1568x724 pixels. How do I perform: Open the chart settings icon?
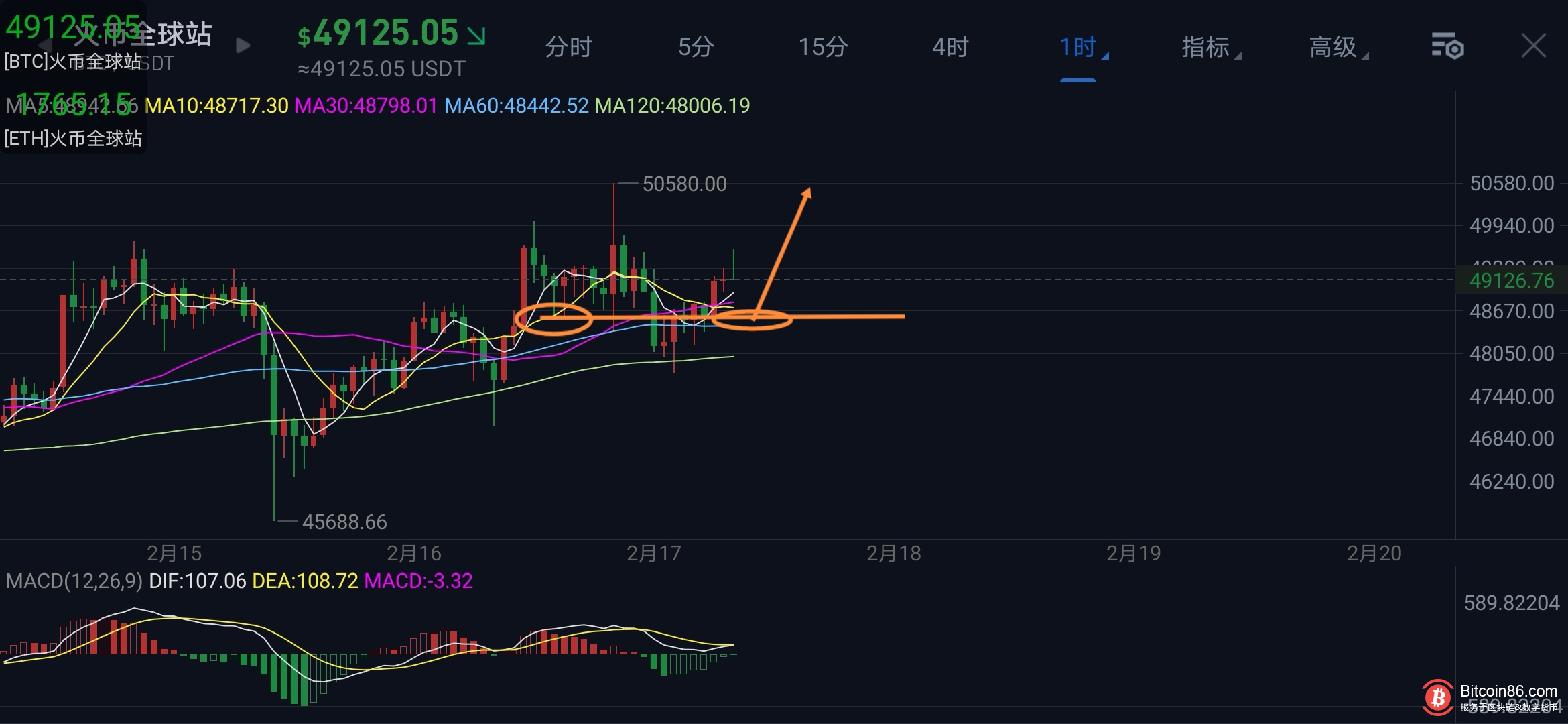click(x=1447, y=46)
